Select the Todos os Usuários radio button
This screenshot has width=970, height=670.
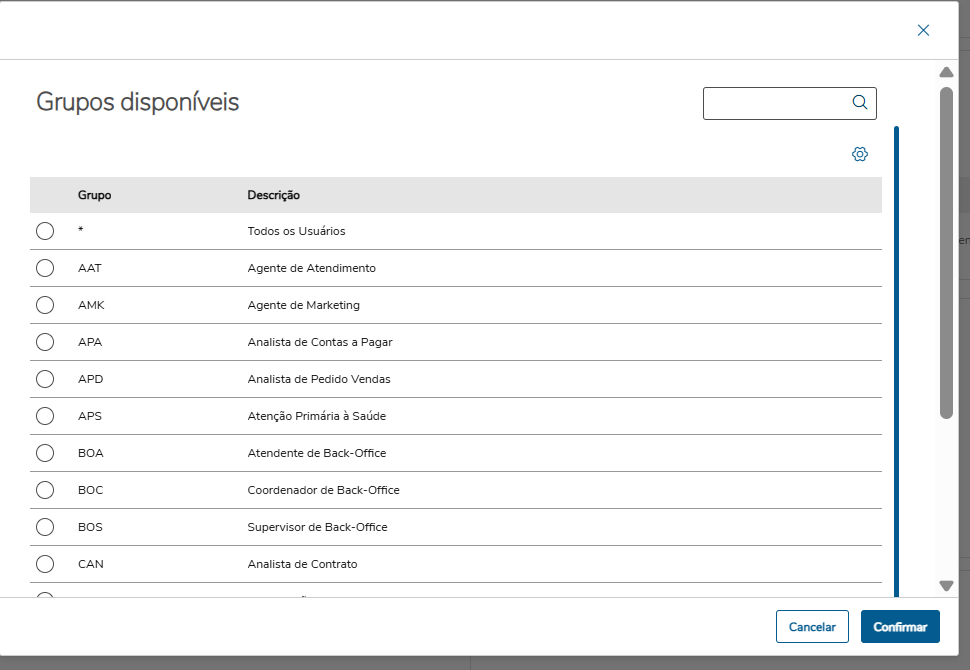coord(45,231)
